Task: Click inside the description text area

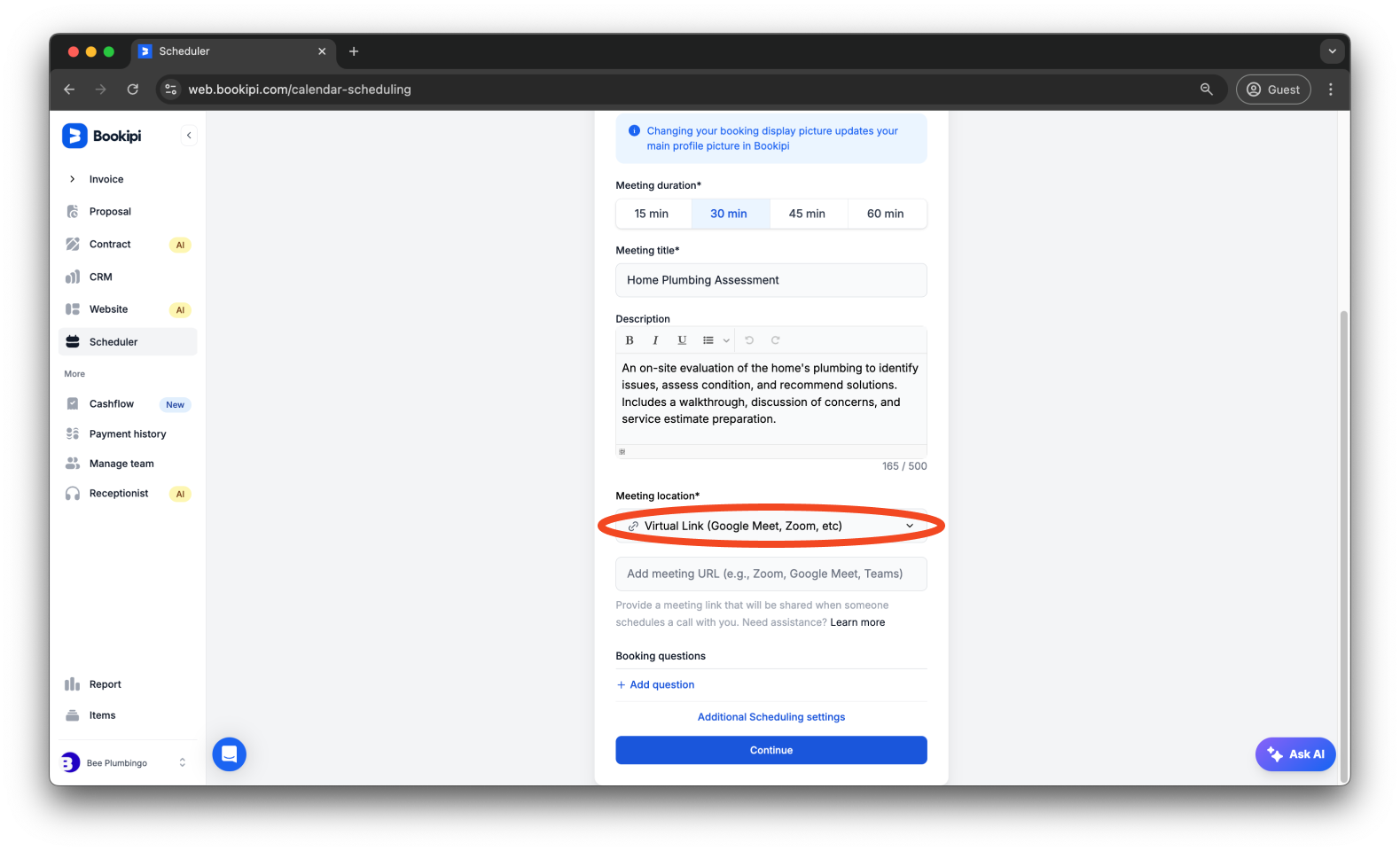Action: pos(771,399)
